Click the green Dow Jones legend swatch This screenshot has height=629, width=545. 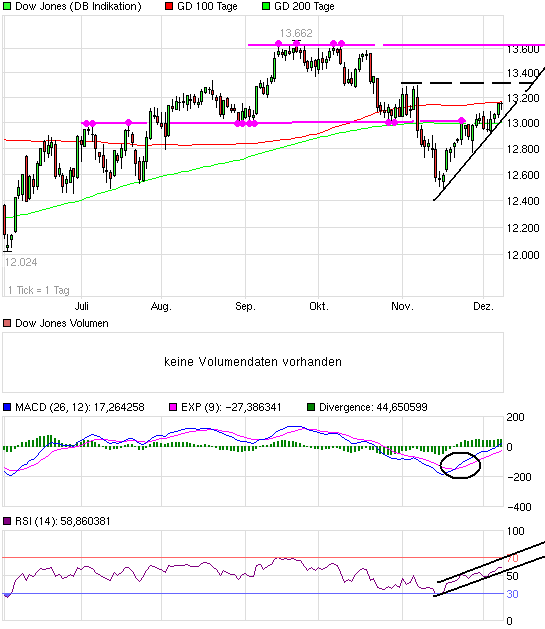(x=7, y=6)
